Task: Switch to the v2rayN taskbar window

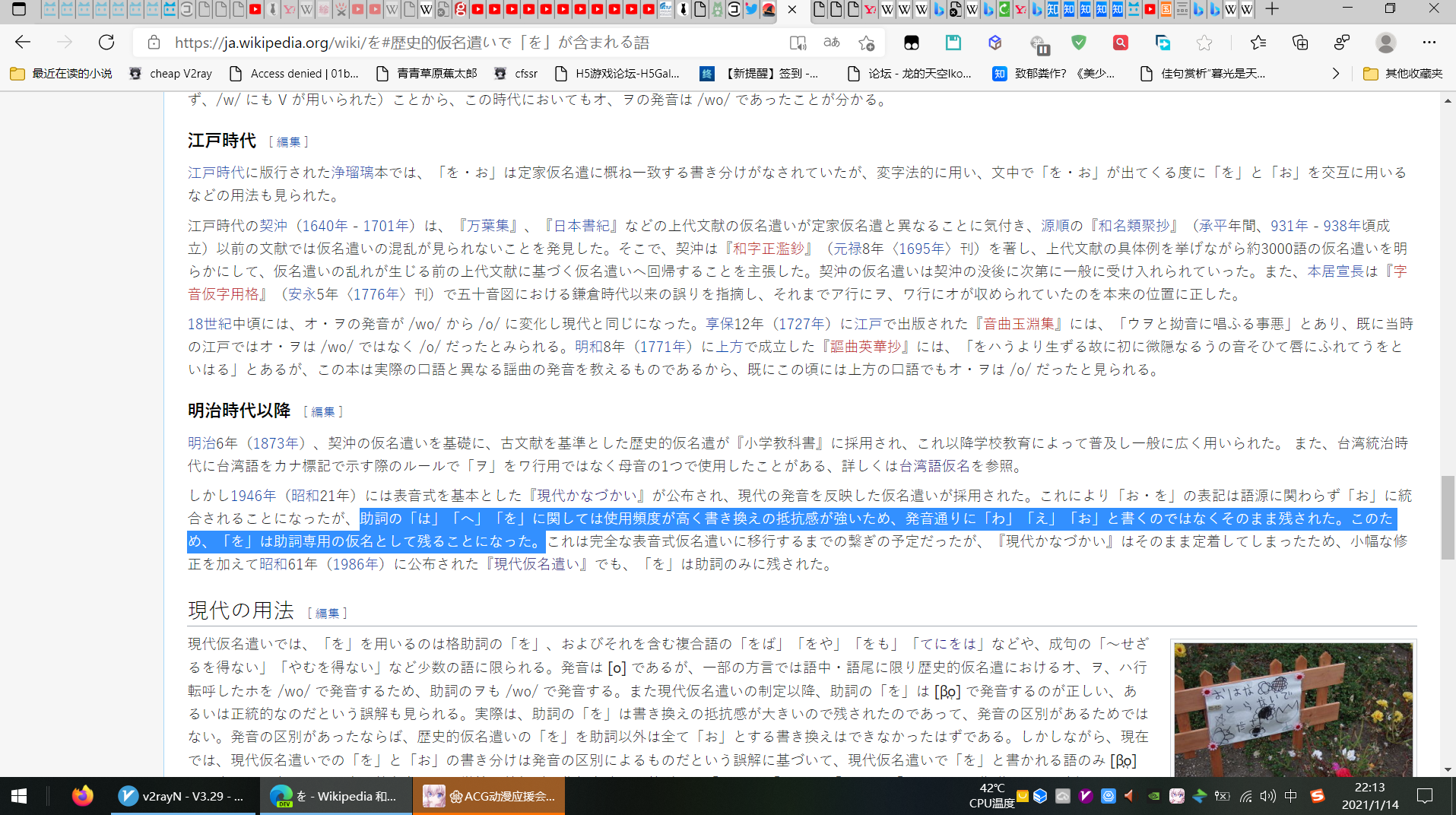Action: click(182, 796)
